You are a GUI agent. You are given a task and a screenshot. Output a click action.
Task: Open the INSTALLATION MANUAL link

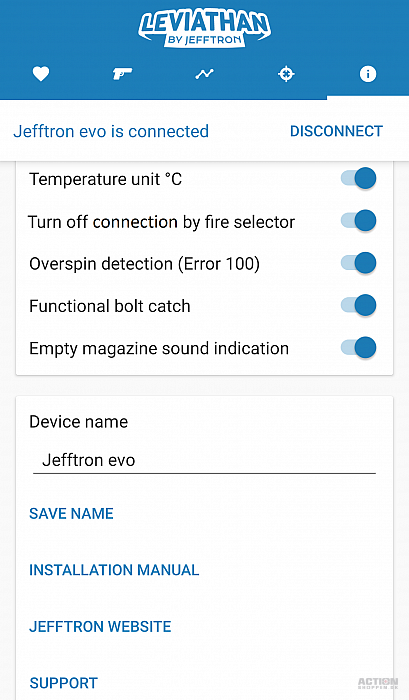114,570
